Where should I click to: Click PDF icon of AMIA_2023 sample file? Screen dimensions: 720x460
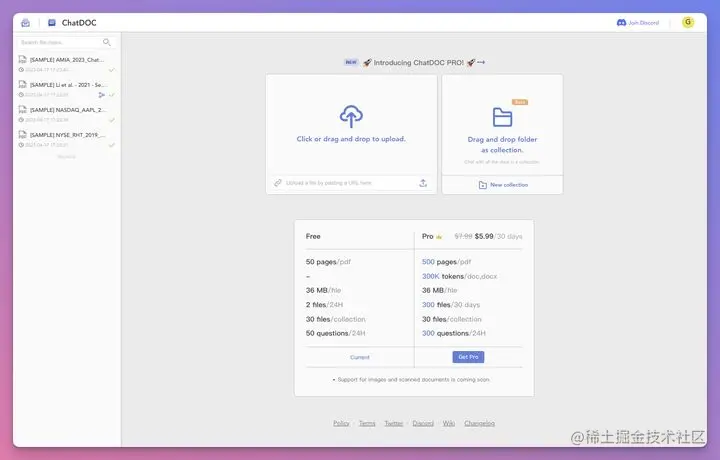(22, 59)
